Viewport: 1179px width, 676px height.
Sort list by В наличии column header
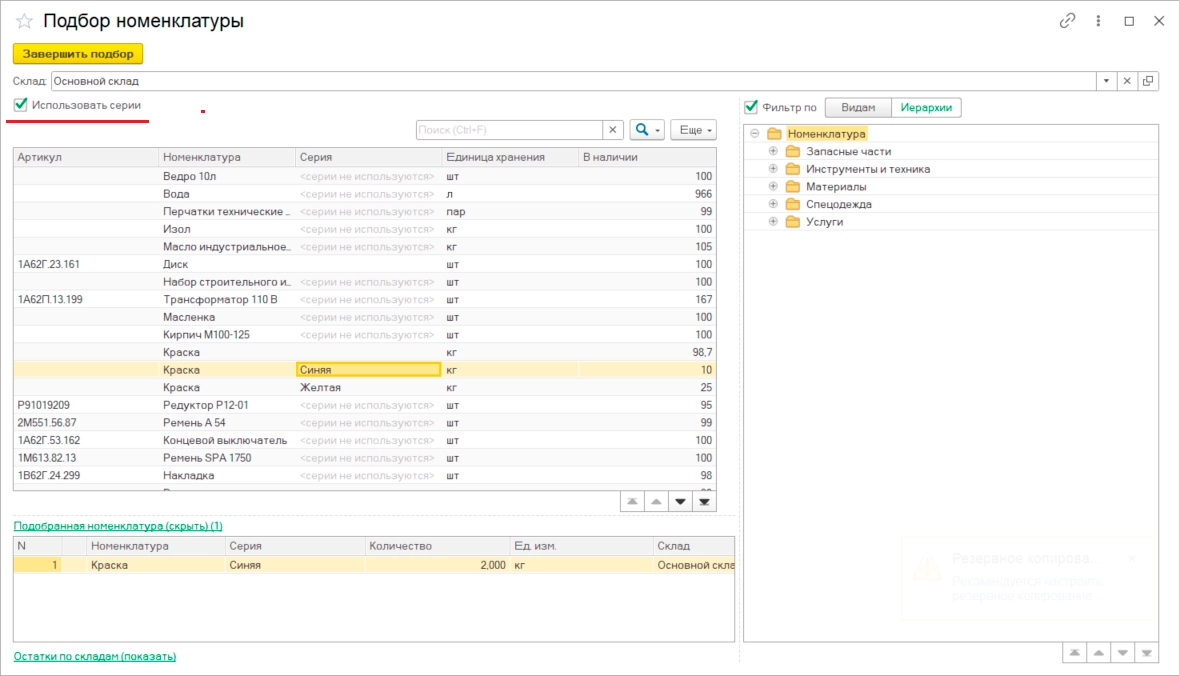coord(647,157)
